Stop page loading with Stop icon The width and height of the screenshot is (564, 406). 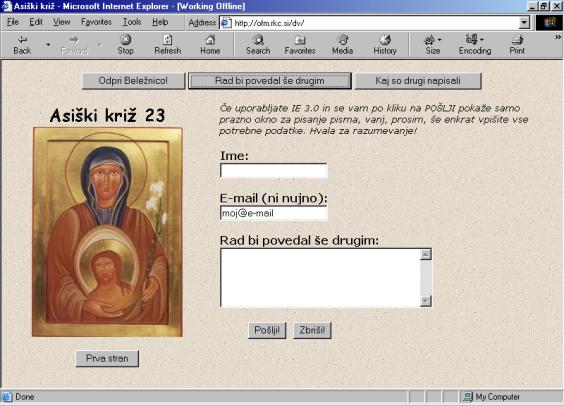(x=125, y=45)
